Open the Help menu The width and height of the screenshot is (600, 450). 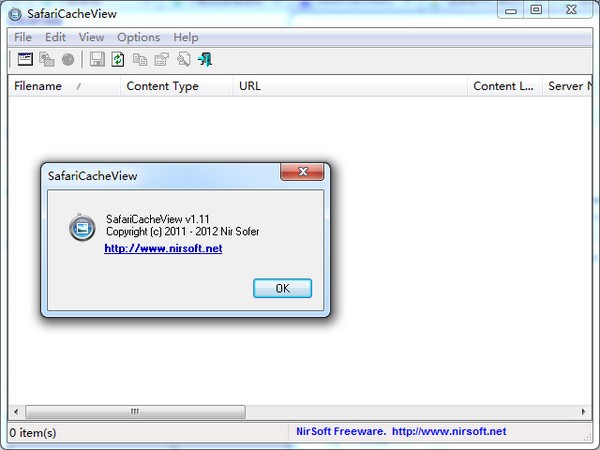[186, 38]
